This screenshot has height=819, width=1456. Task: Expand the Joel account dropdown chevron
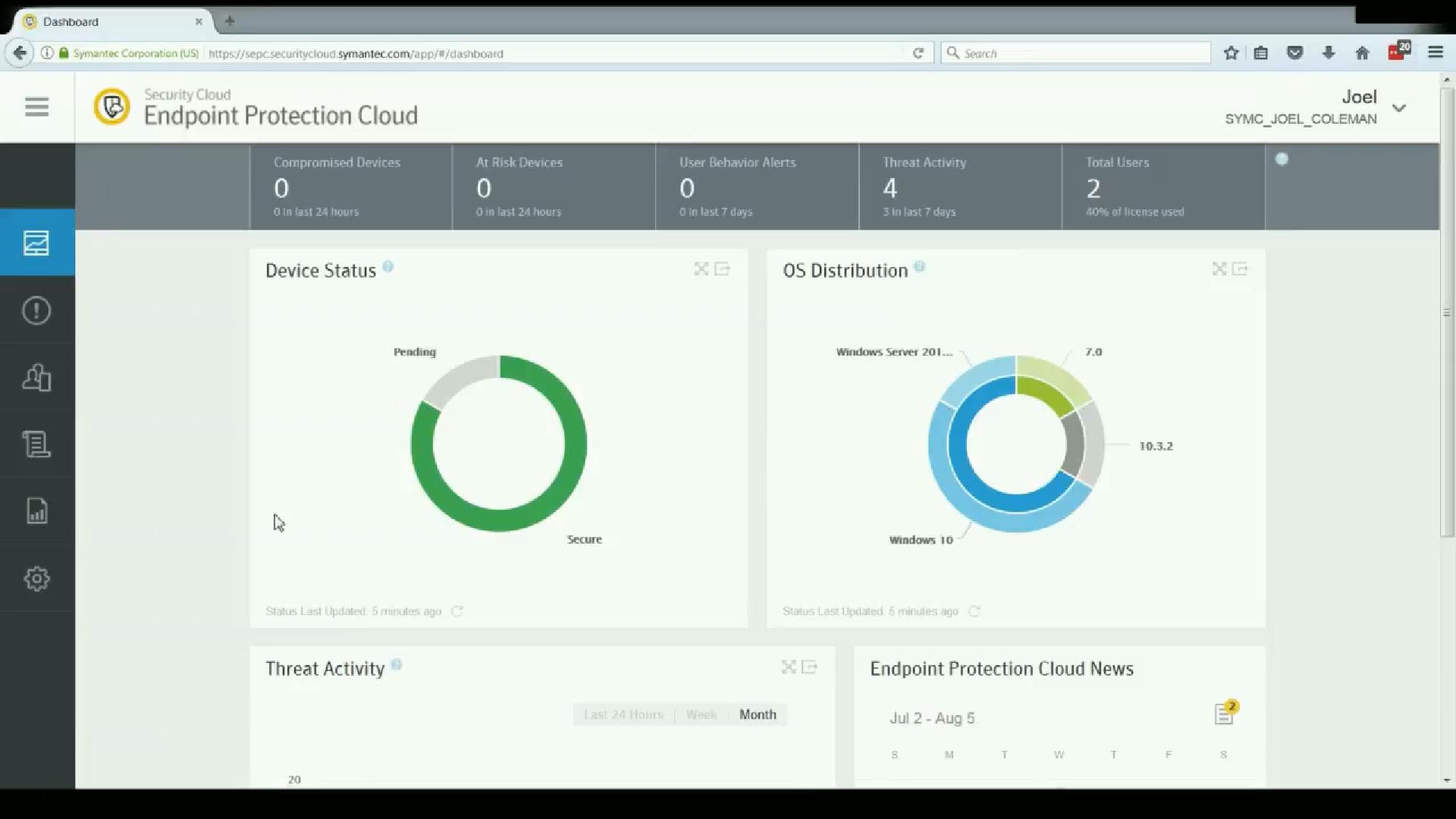[1399, 108]
